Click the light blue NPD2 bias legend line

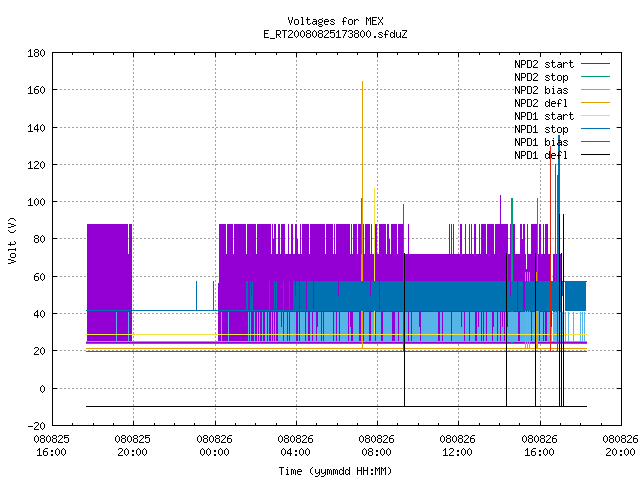595,89
